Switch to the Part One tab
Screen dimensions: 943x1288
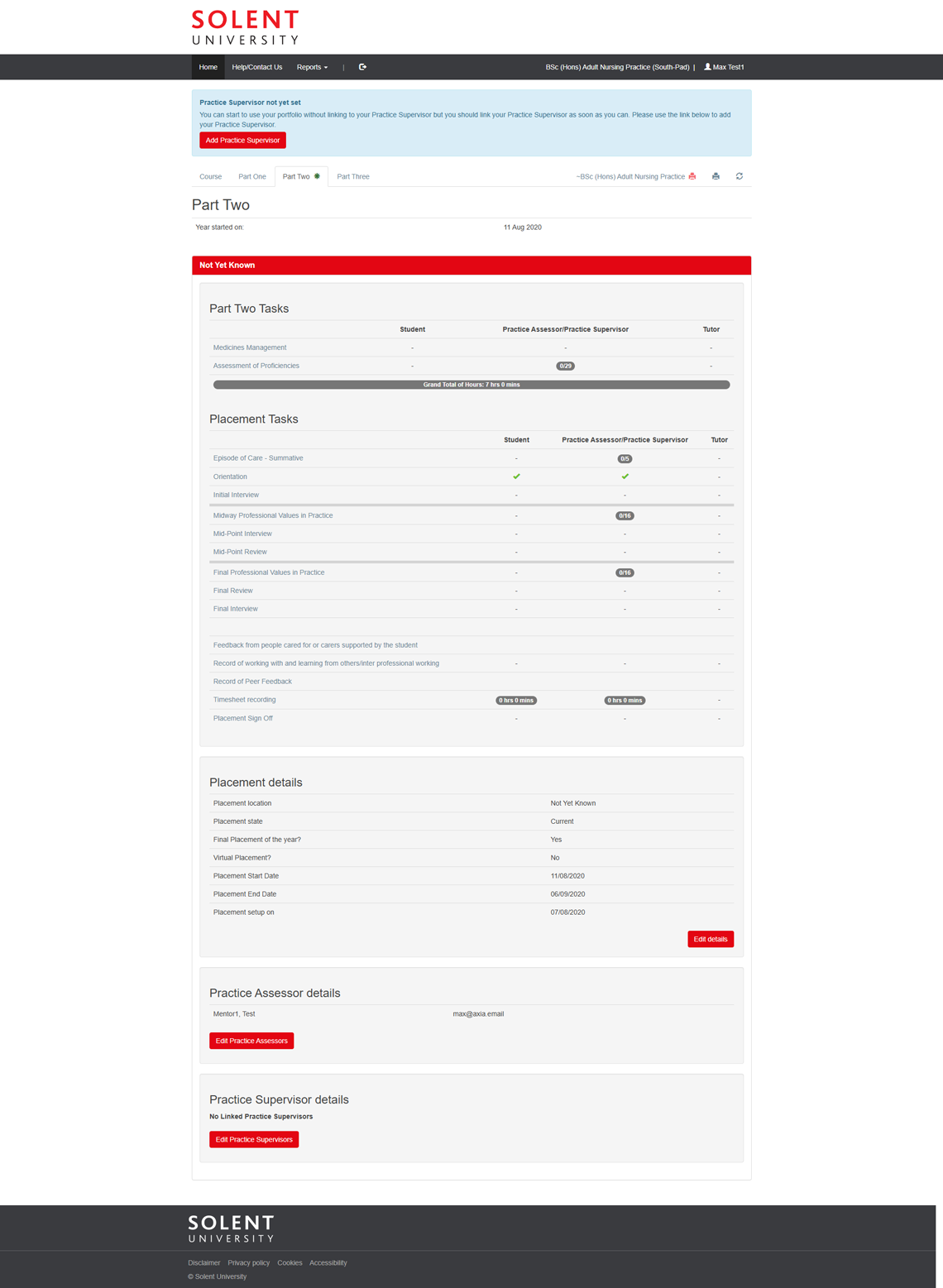pos(252,176)
